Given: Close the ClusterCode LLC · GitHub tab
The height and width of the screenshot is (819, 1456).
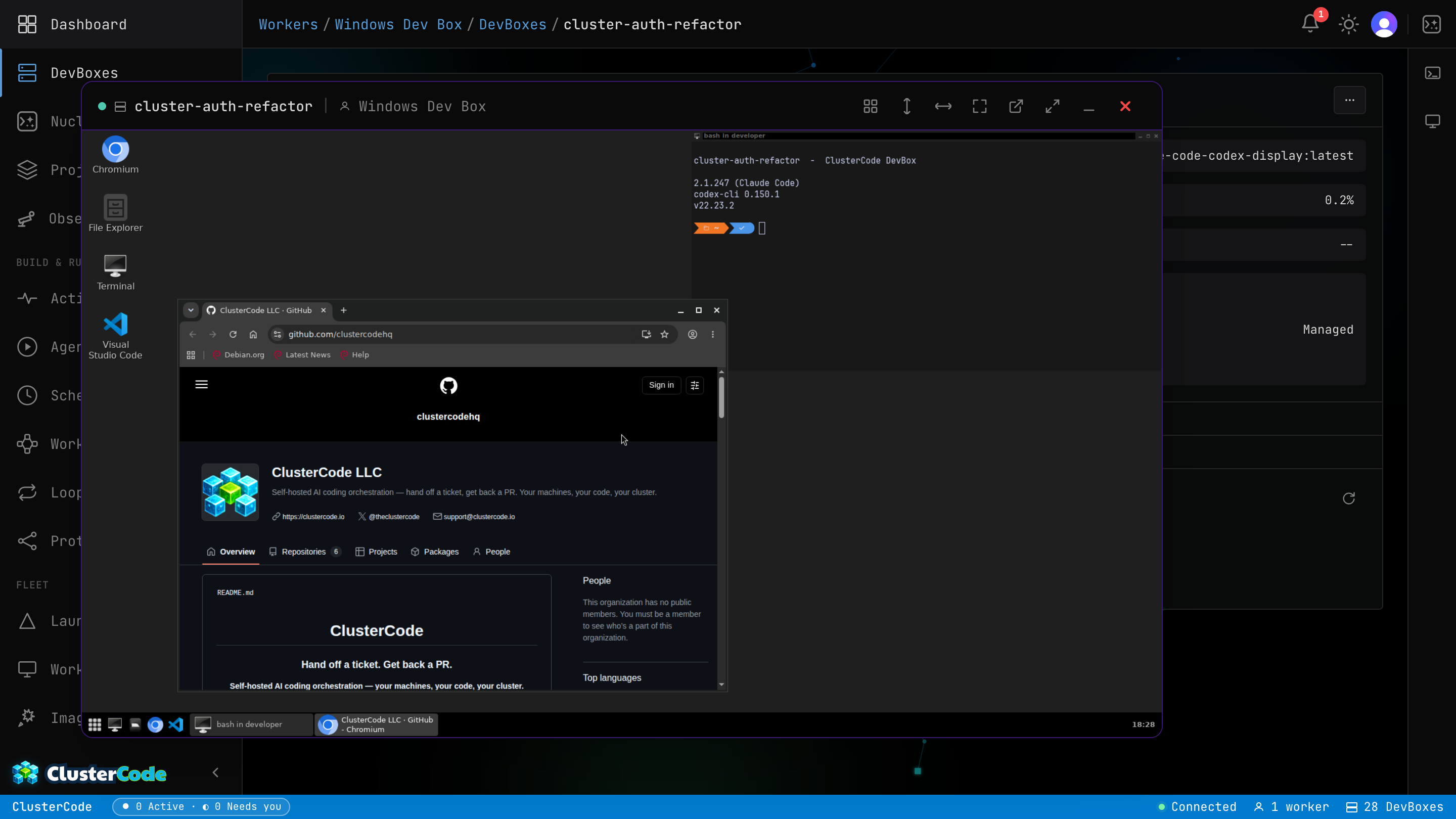Looking at the screenshot, I should 324,310.
